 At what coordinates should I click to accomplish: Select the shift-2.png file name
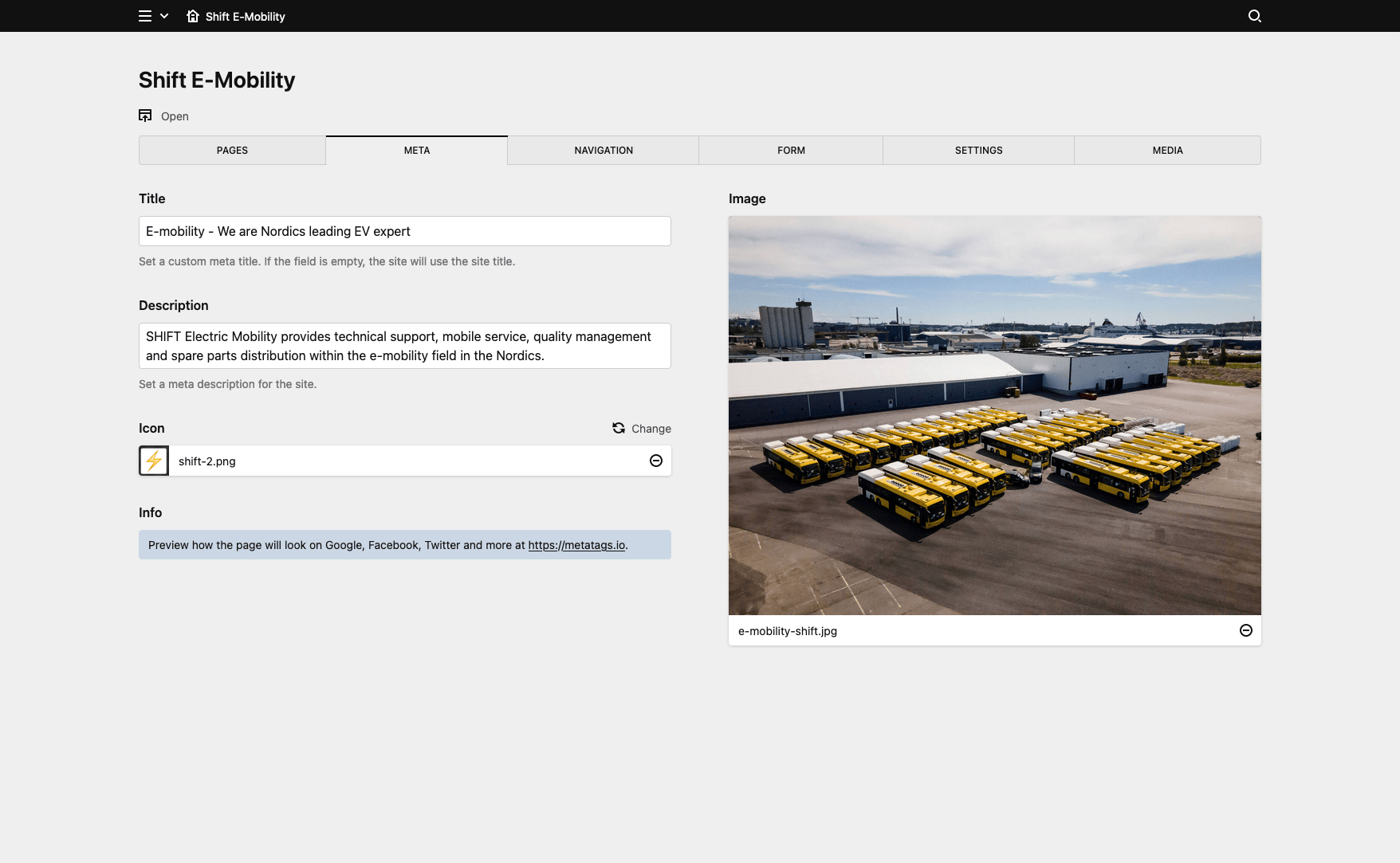tap(207, 461)
